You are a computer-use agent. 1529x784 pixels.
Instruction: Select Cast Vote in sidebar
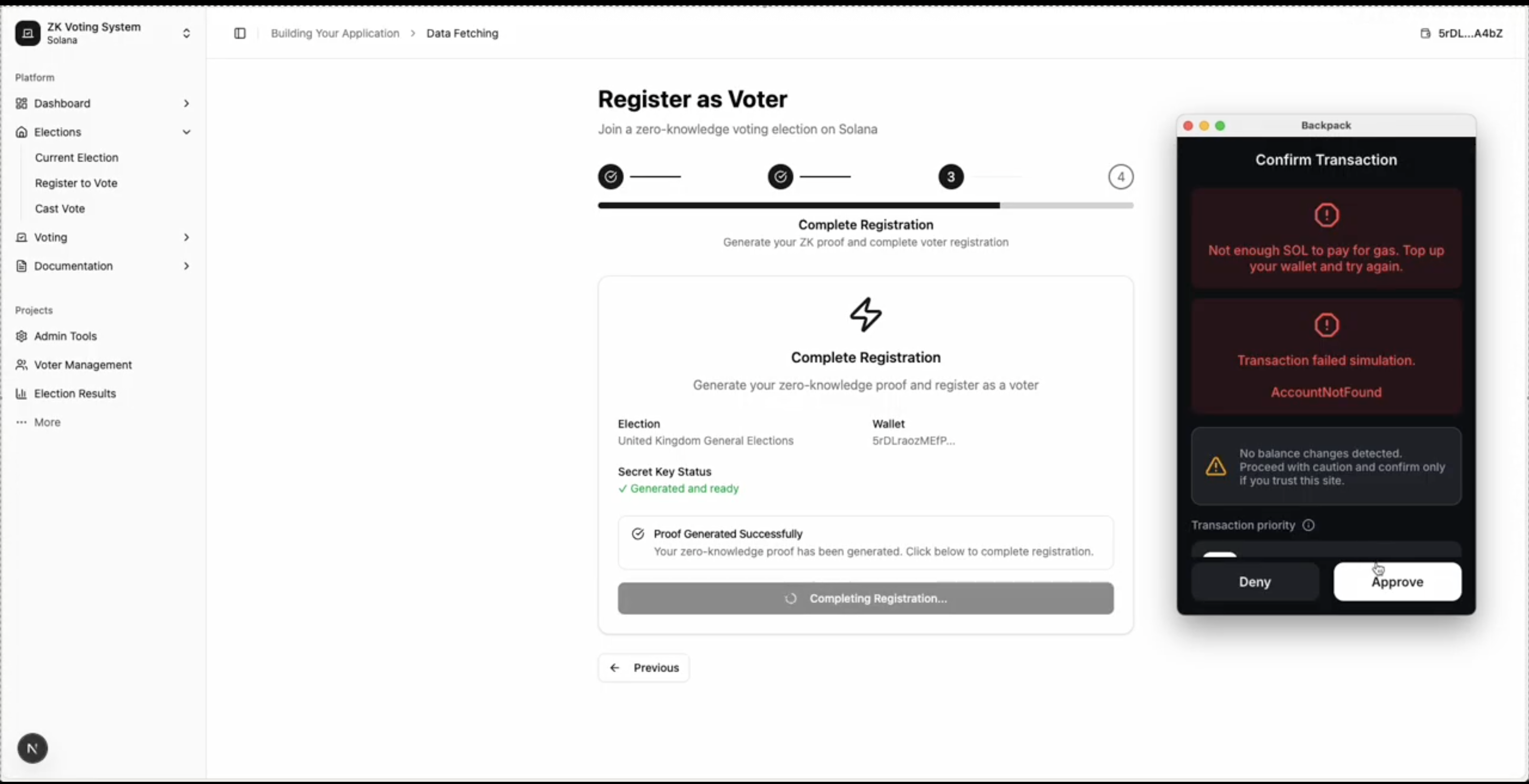pos(60,209)
